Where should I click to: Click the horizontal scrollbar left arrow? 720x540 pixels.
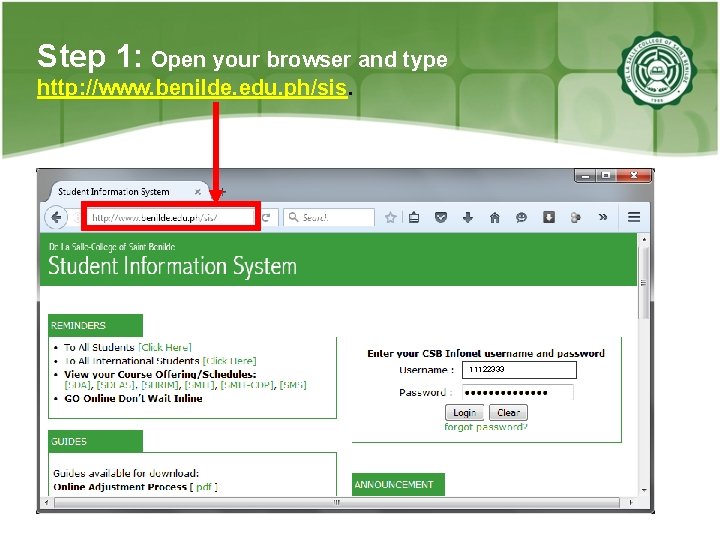coord(46,502)
